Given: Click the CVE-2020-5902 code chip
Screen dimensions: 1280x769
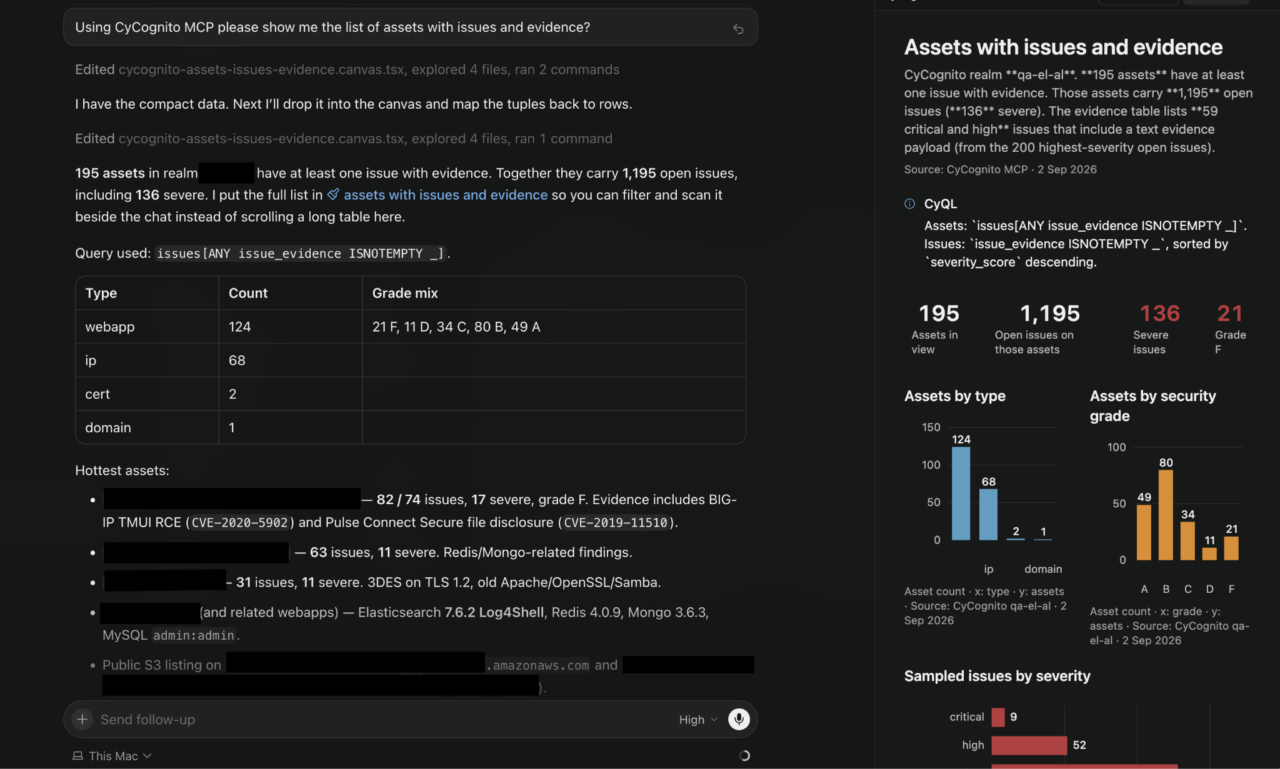Looking at the screenshot, I should (239, 522).
